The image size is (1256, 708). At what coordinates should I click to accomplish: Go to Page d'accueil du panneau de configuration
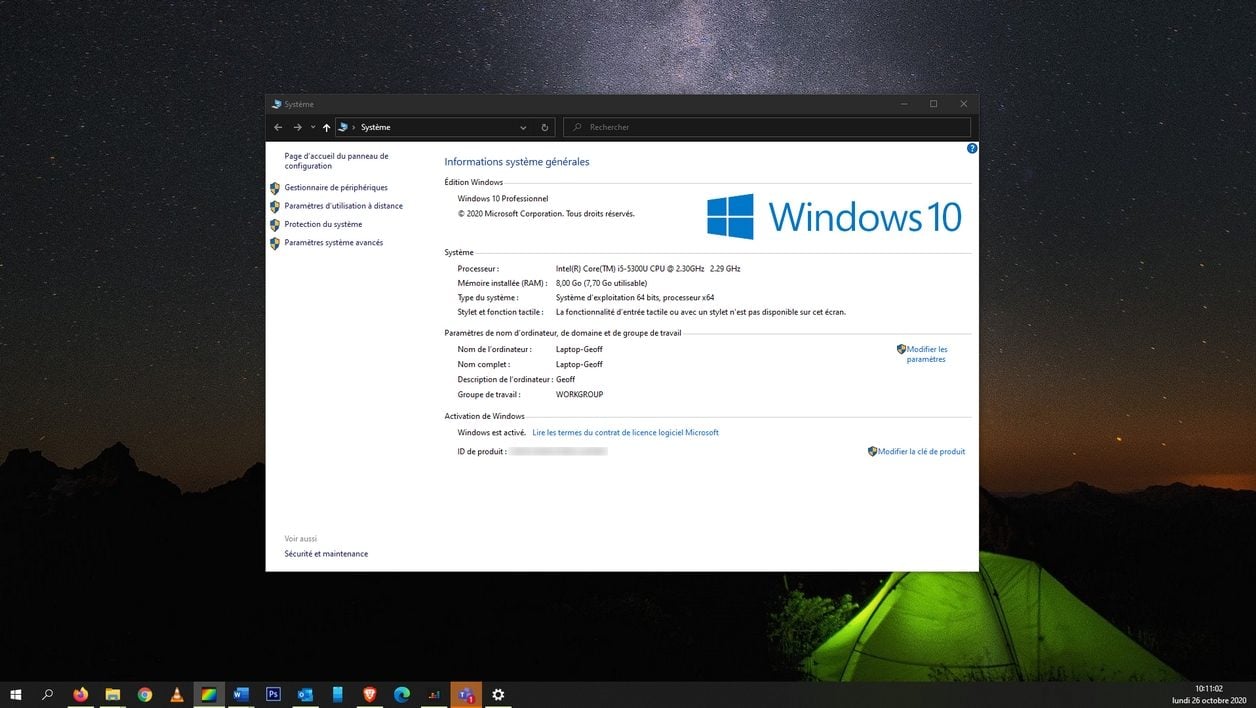pos(336,161)
